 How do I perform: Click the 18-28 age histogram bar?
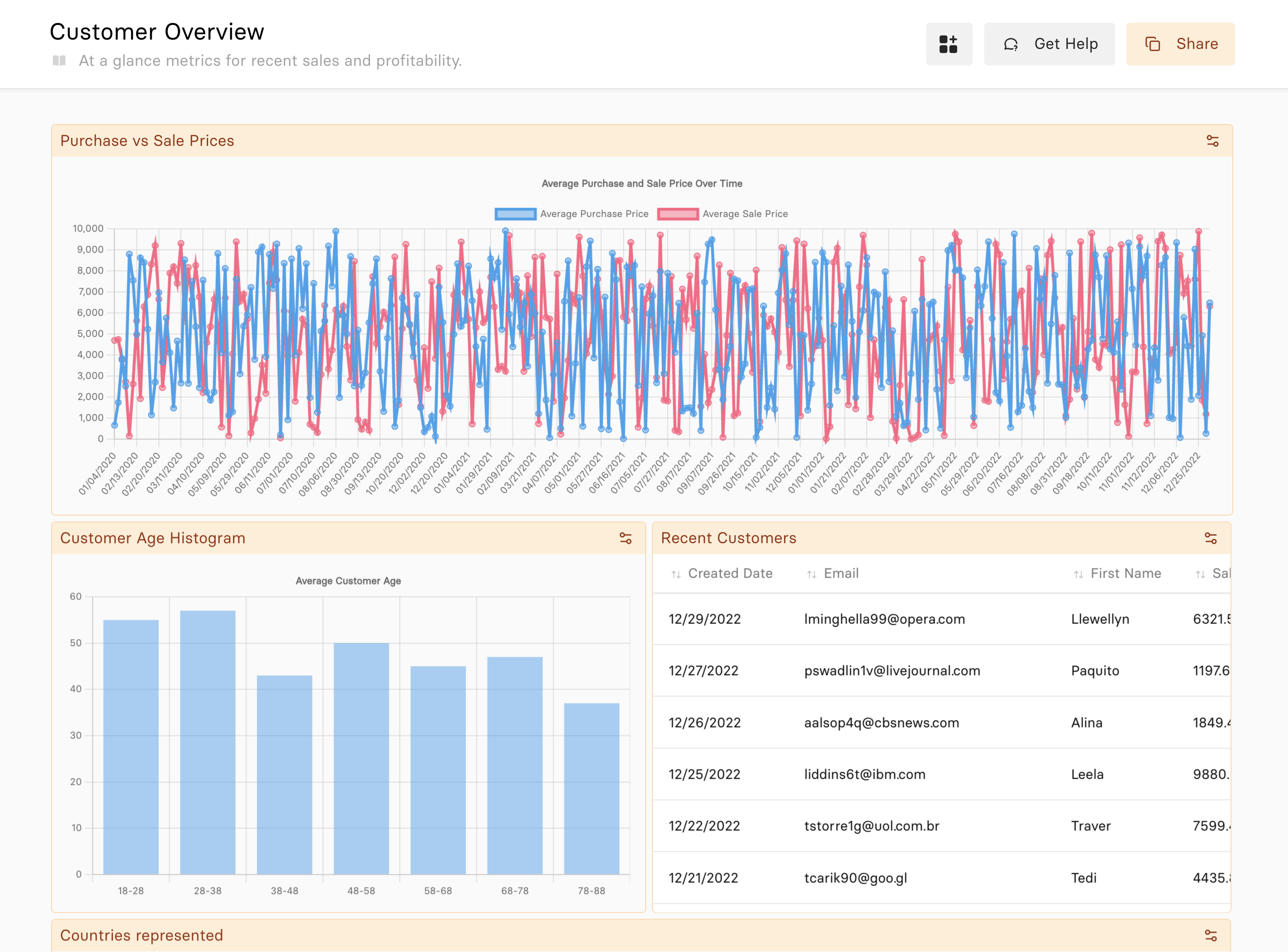coord(131,747)
